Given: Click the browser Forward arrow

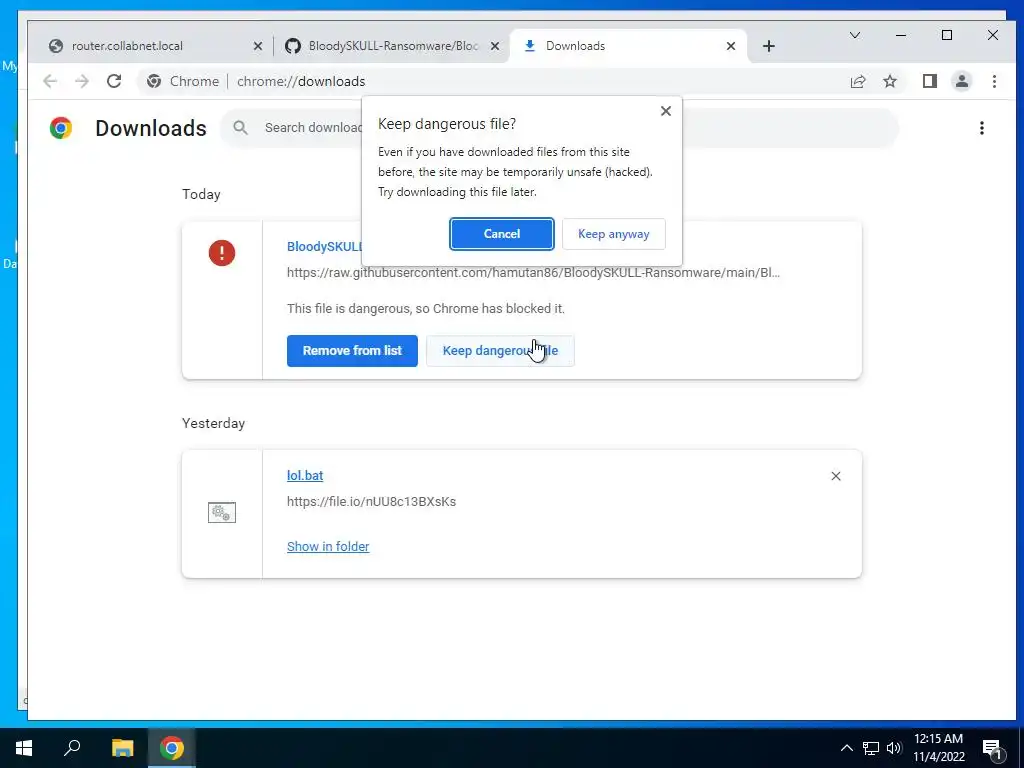Looking at the screenshot, I should (x=82, y=81).
